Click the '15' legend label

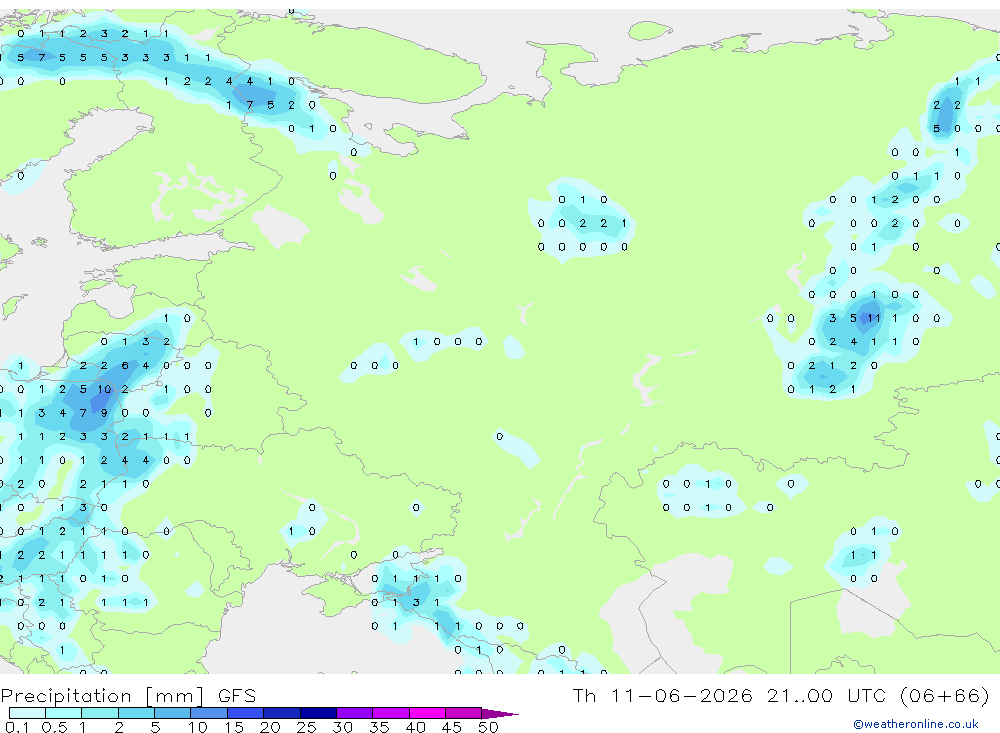pyautogui.click(x=233, y=727)
